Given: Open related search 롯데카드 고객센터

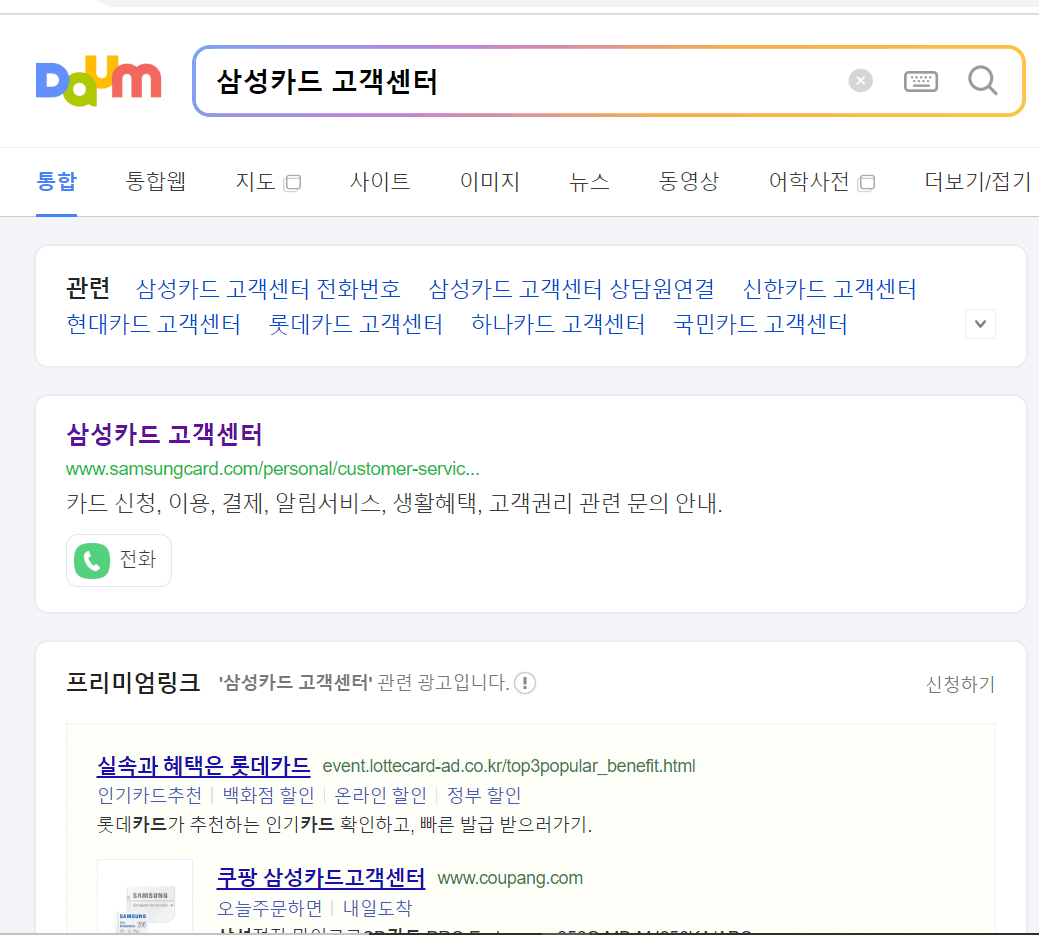Looking at the screenshot, I should click(x=355, y=324).
